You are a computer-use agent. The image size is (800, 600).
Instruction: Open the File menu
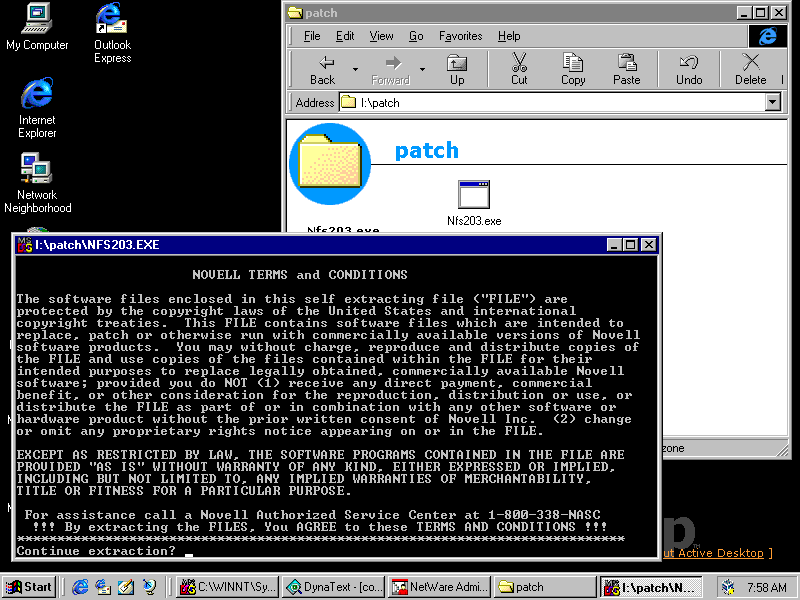[312, 36]
